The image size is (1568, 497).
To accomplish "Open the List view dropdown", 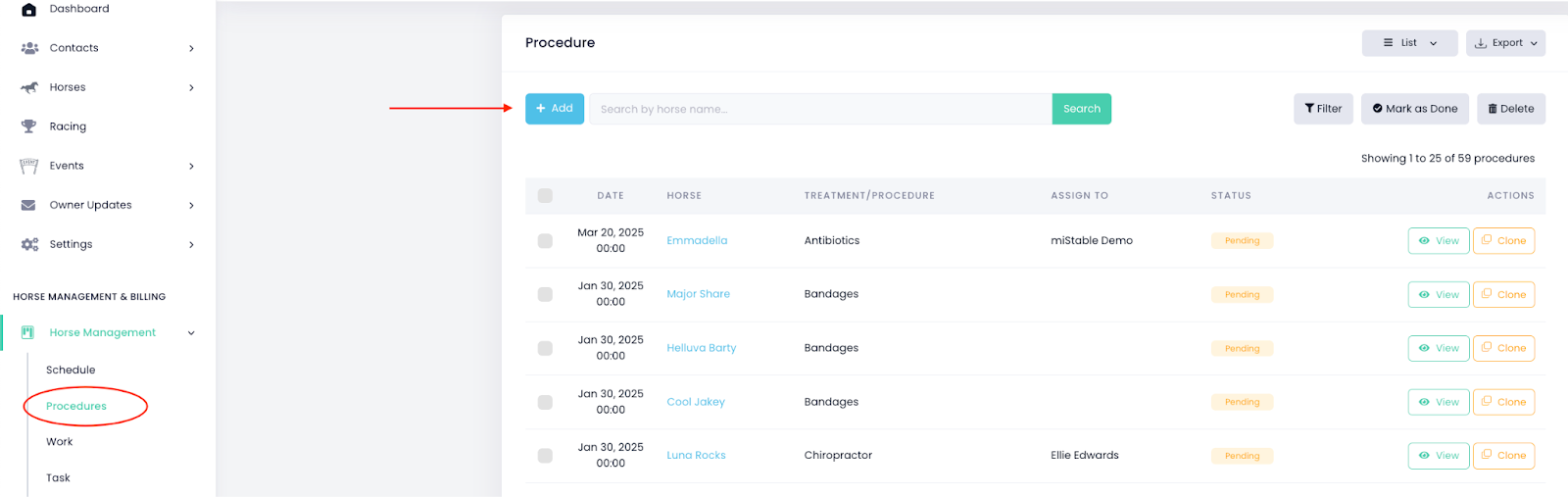I will tap(1409, 43).
